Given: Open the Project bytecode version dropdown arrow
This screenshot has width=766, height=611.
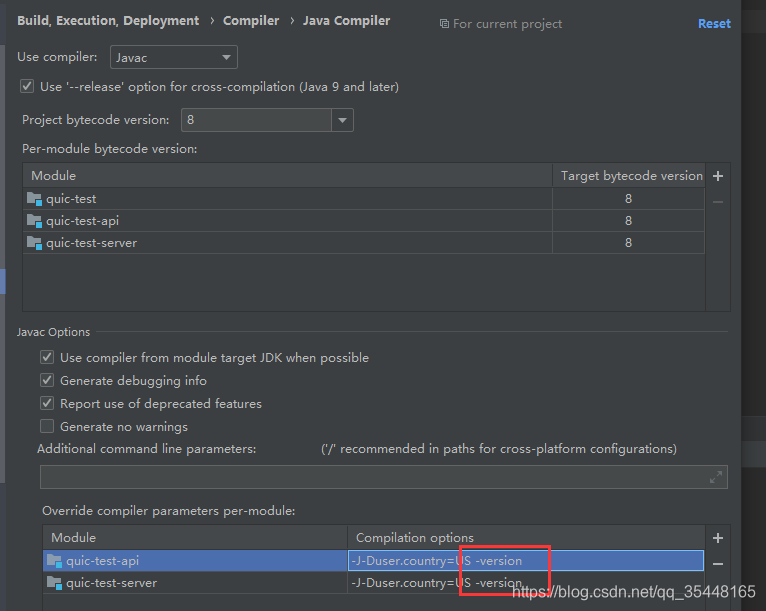Looking at the screenshot, I should pyautogui.click(x=342, y=120).
